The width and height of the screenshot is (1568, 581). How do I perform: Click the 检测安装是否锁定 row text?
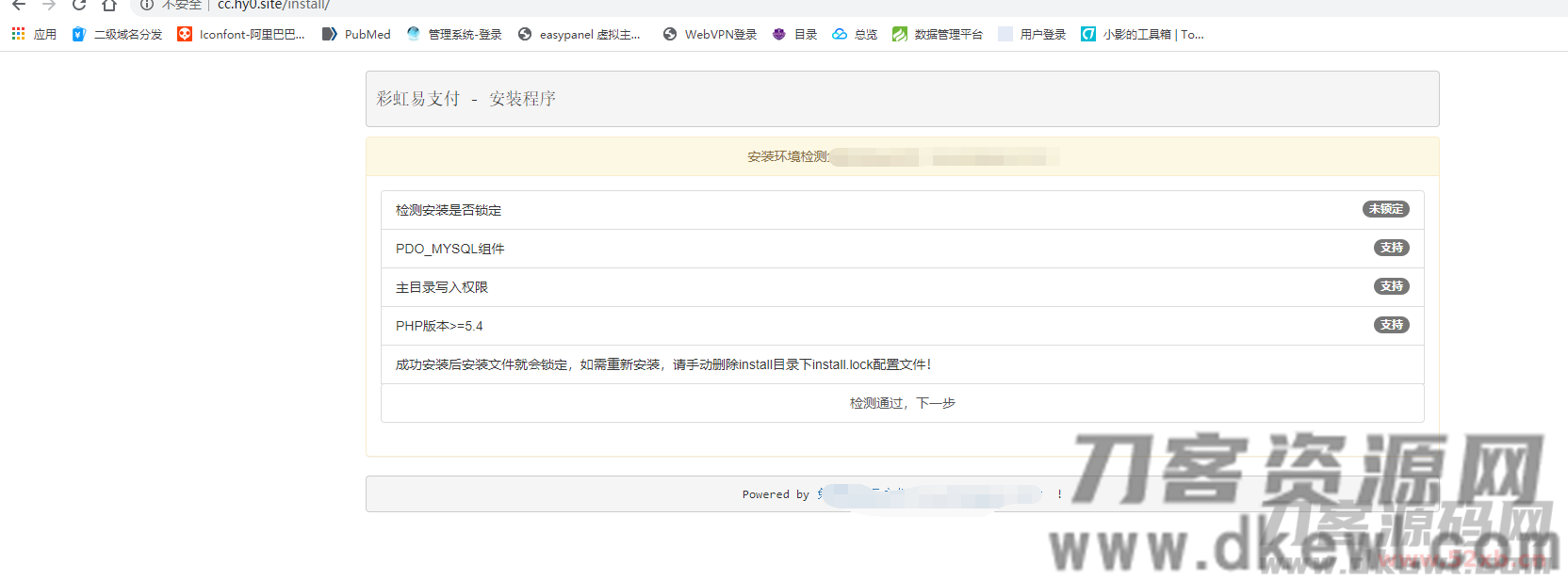(449, 210)
